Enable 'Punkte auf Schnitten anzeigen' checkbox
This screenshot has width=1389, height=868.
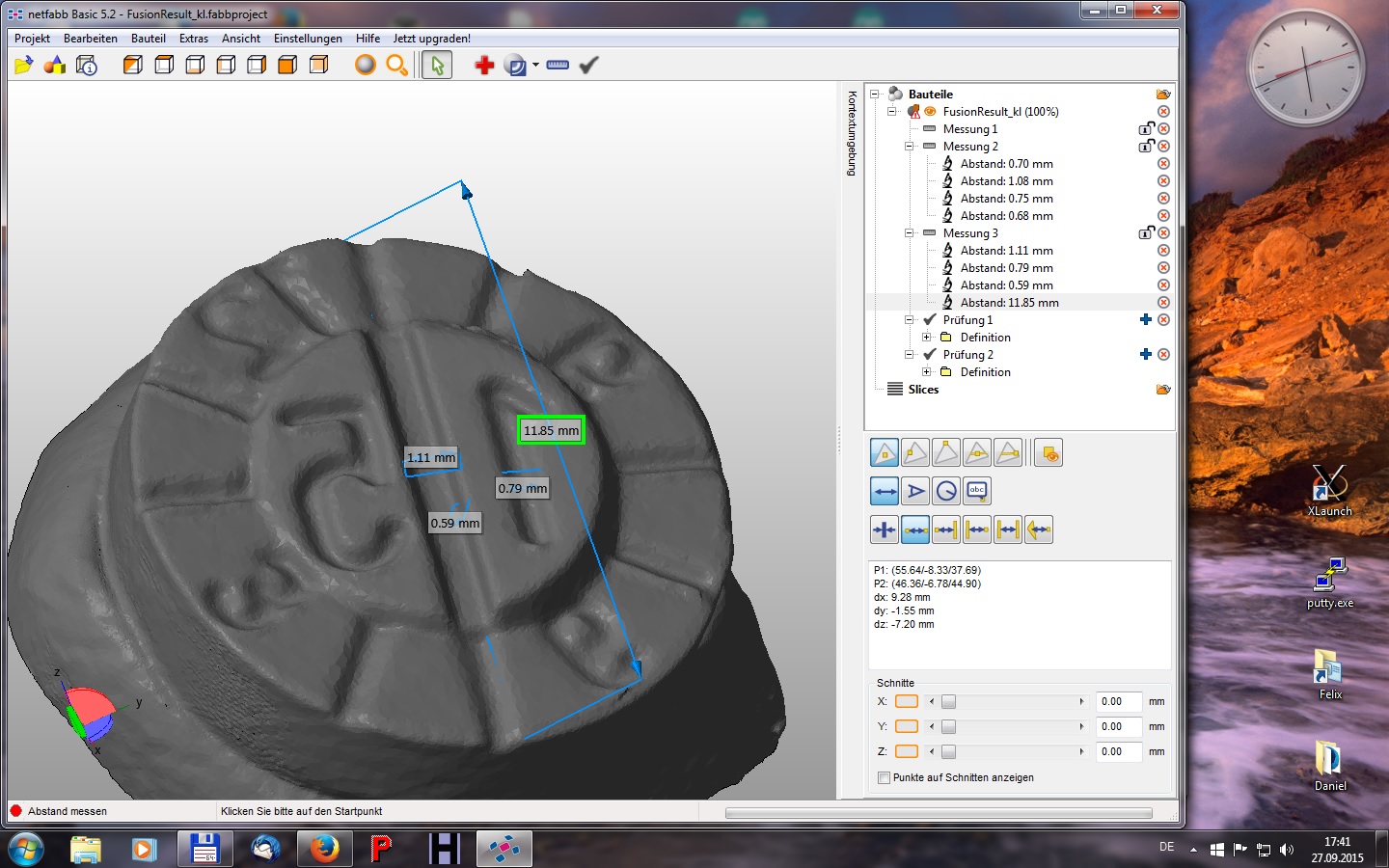884,777
